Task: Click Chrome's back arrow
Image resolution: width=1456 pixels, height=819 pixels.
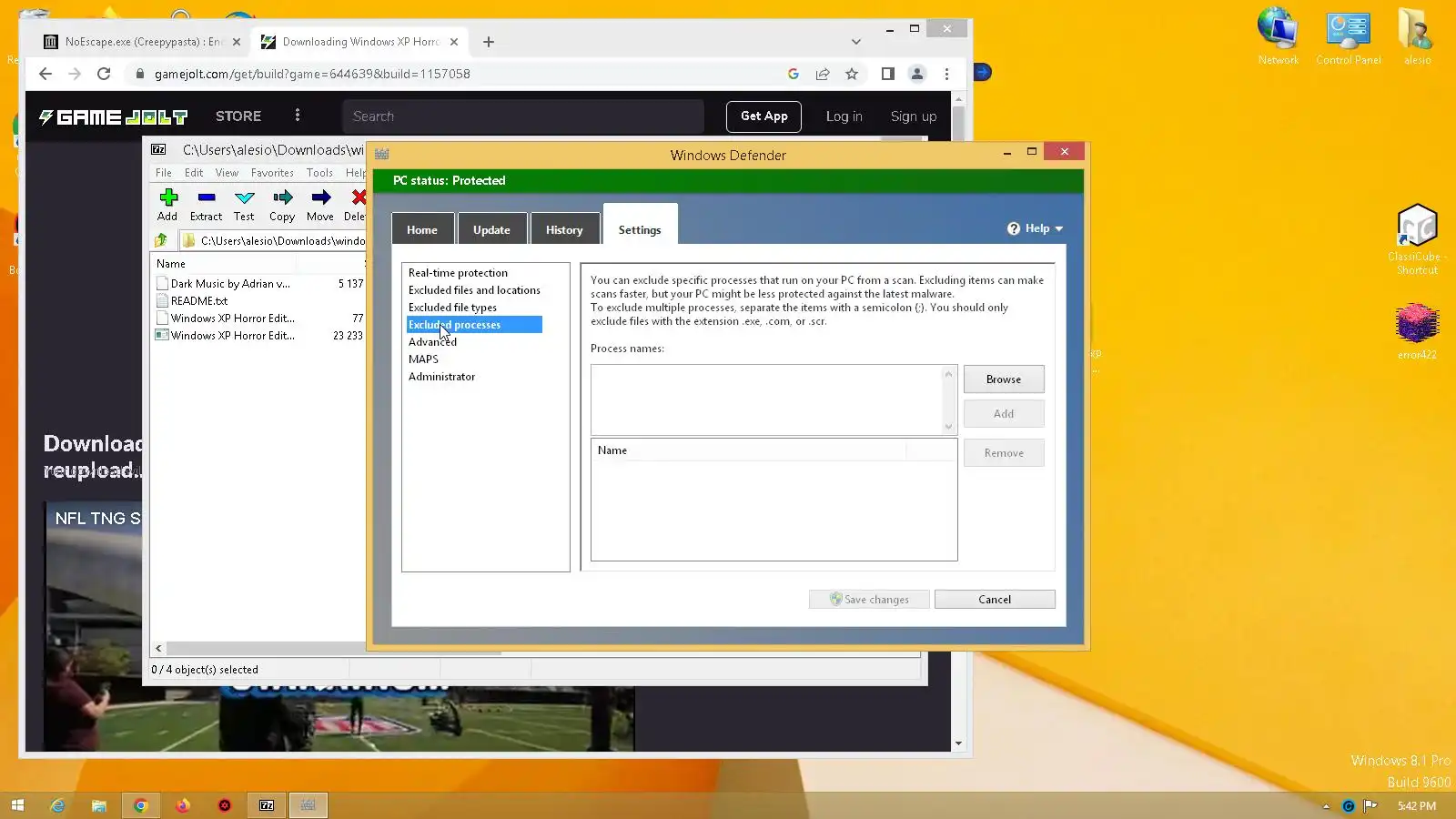Action: tap(45, 74)
